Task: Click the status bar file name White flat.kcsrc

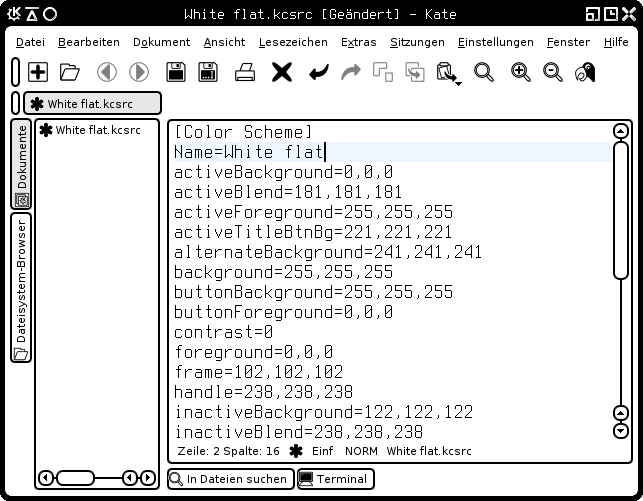Action: click(x=429, y=451)
